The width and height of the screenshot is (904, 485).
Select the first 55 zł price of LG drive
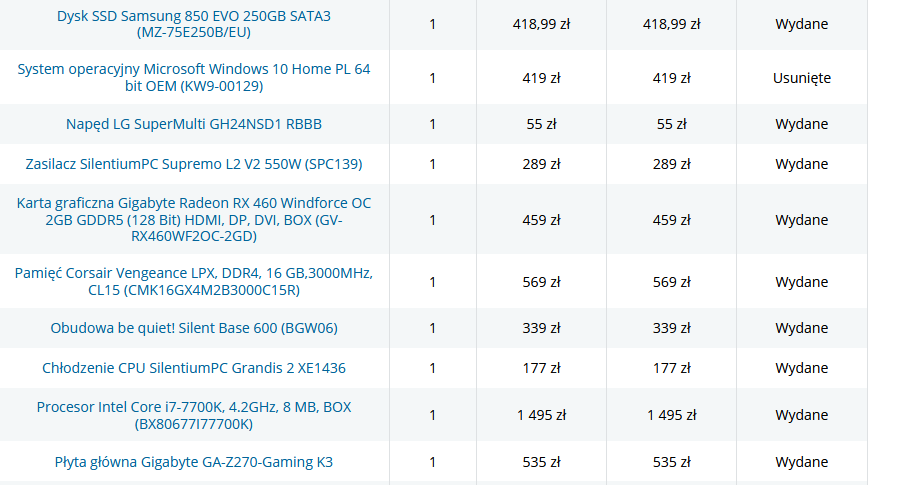(x=541, y=124)
